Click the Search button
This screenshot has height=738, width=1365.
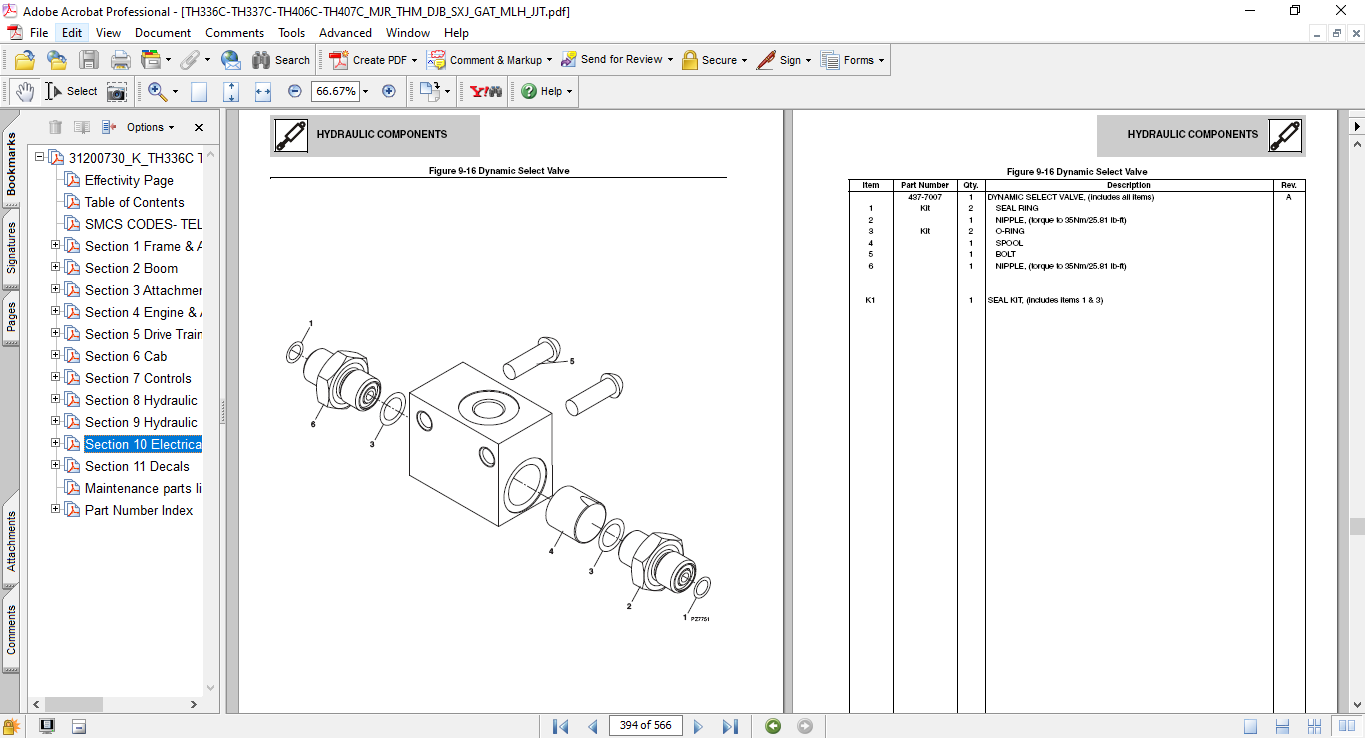(281, 60)
